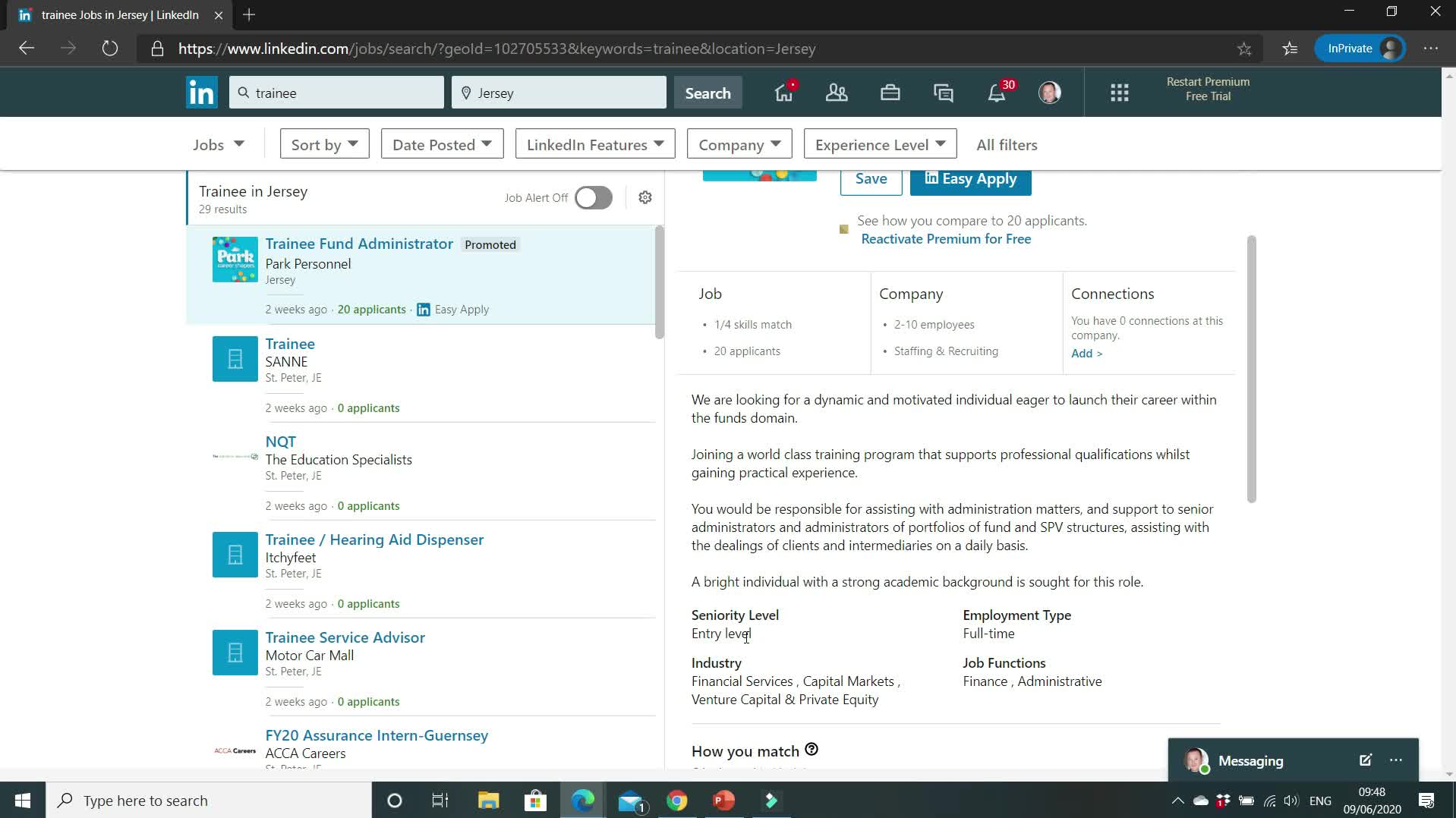The height and width of the screenshot is (818, 1456).
Task: Open Jobs briefcase icon
Action: 890,93
